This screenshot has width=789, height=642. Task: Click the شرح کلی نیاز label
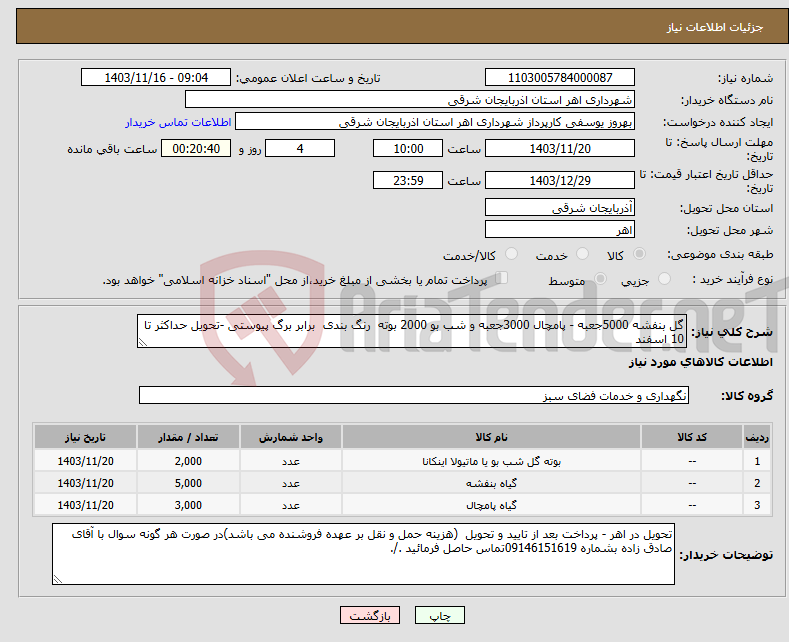click(732, 332)
